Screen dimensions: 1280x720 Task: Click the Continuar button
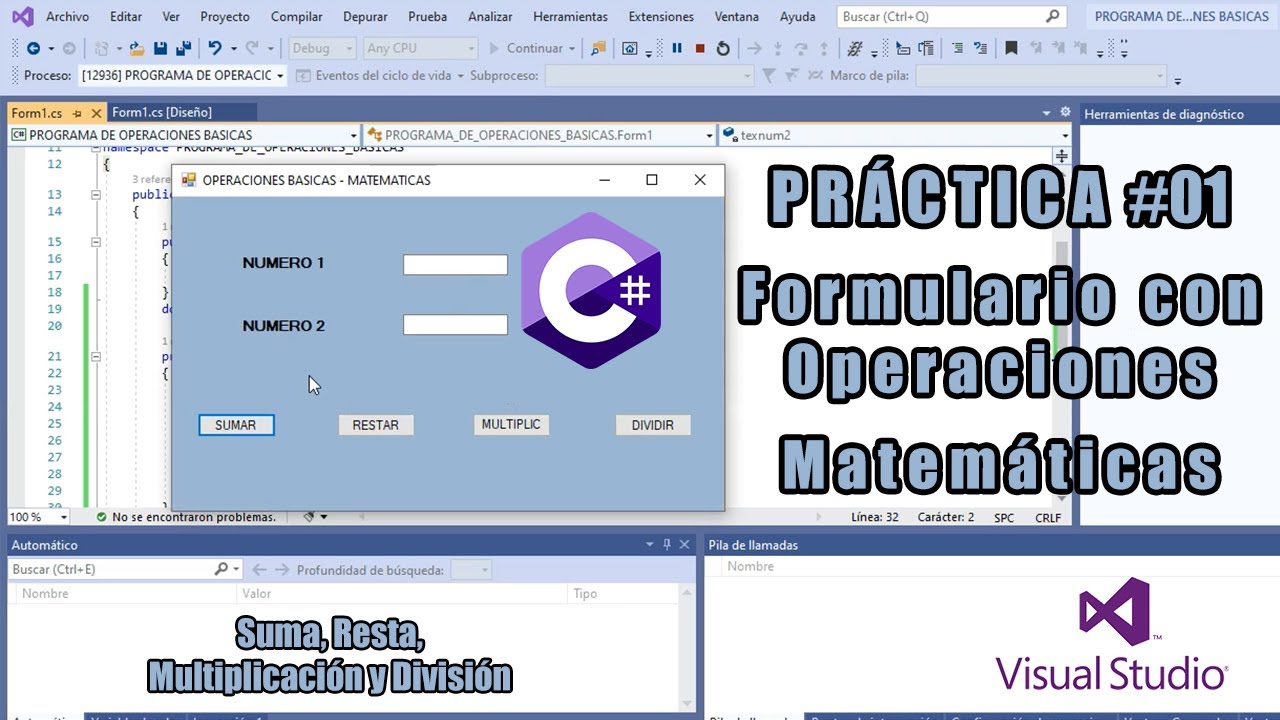(x=533, y=48)
